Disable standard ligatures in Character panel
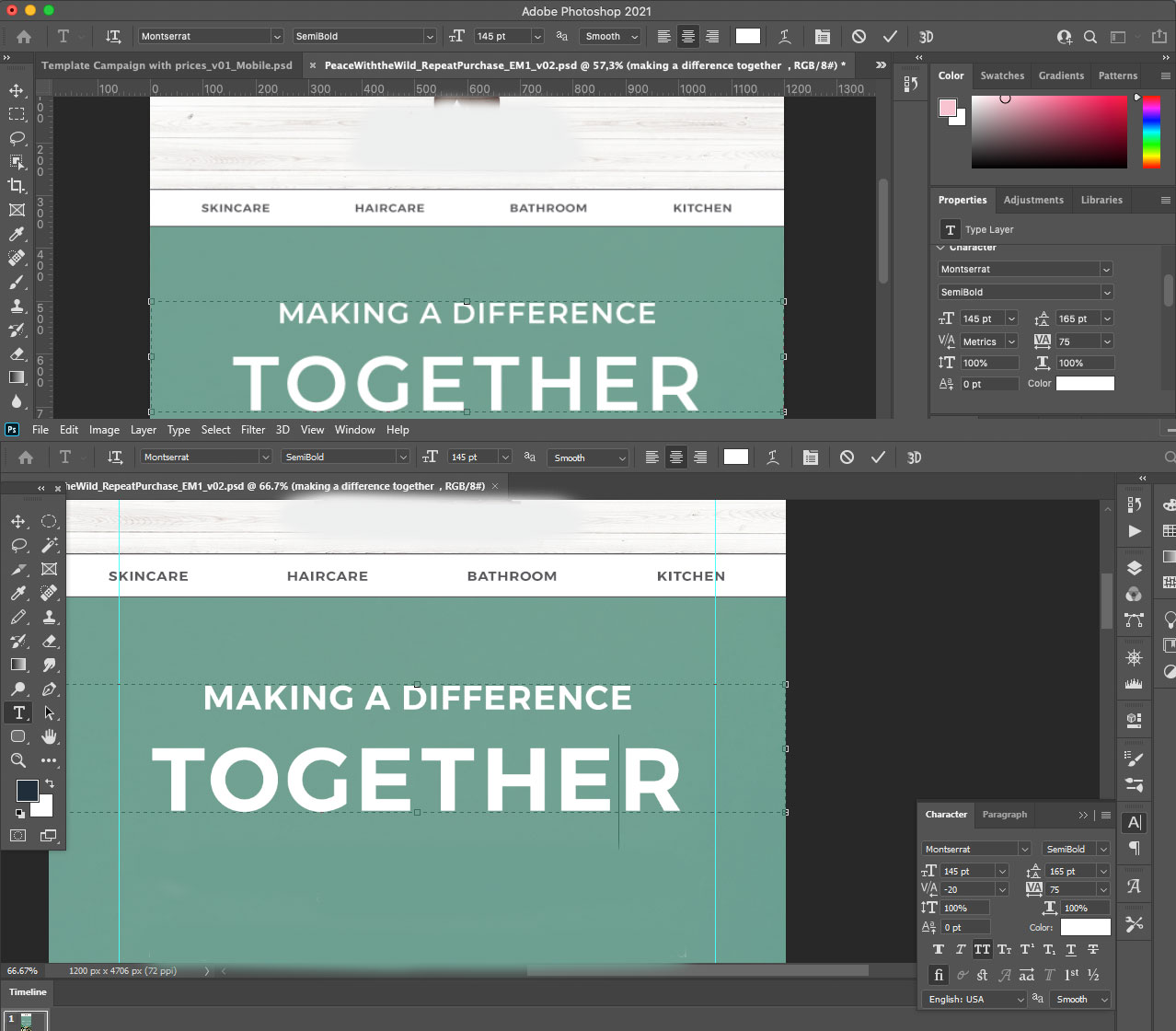The height and width of the screenshot is (1031, 1176). tap(939, 975)
